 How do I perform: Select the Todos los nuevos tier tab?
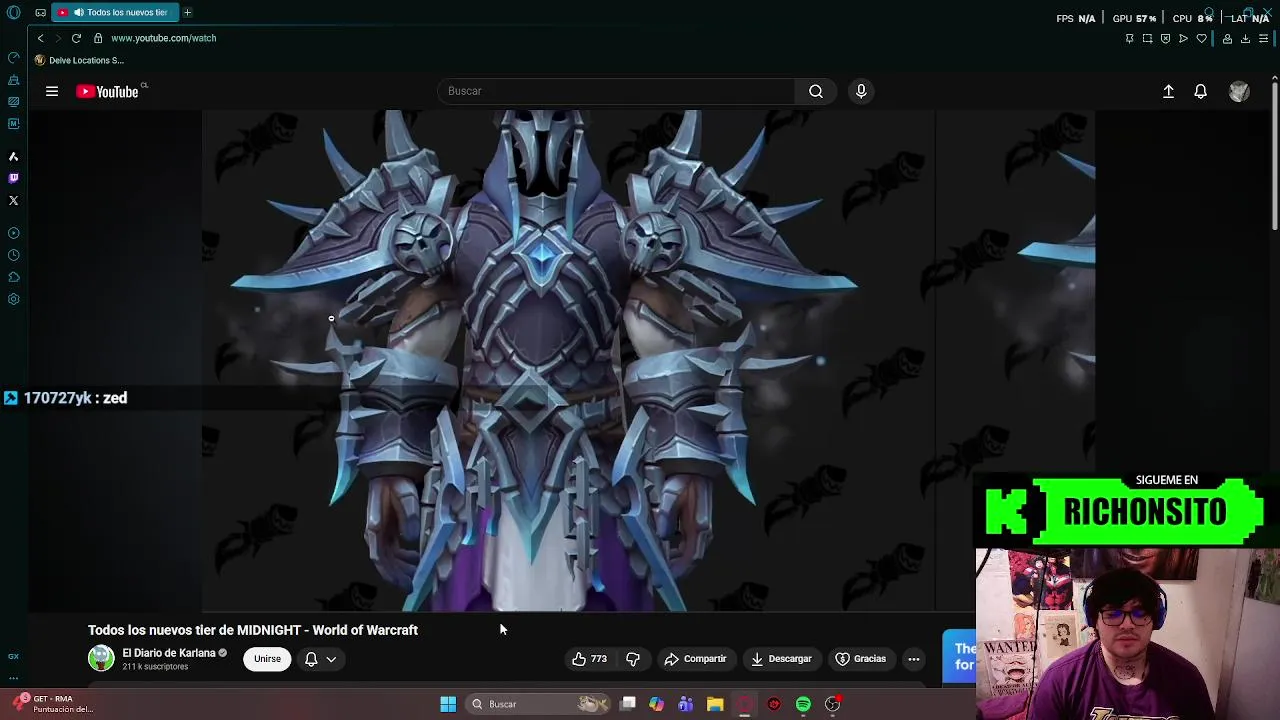116,12
